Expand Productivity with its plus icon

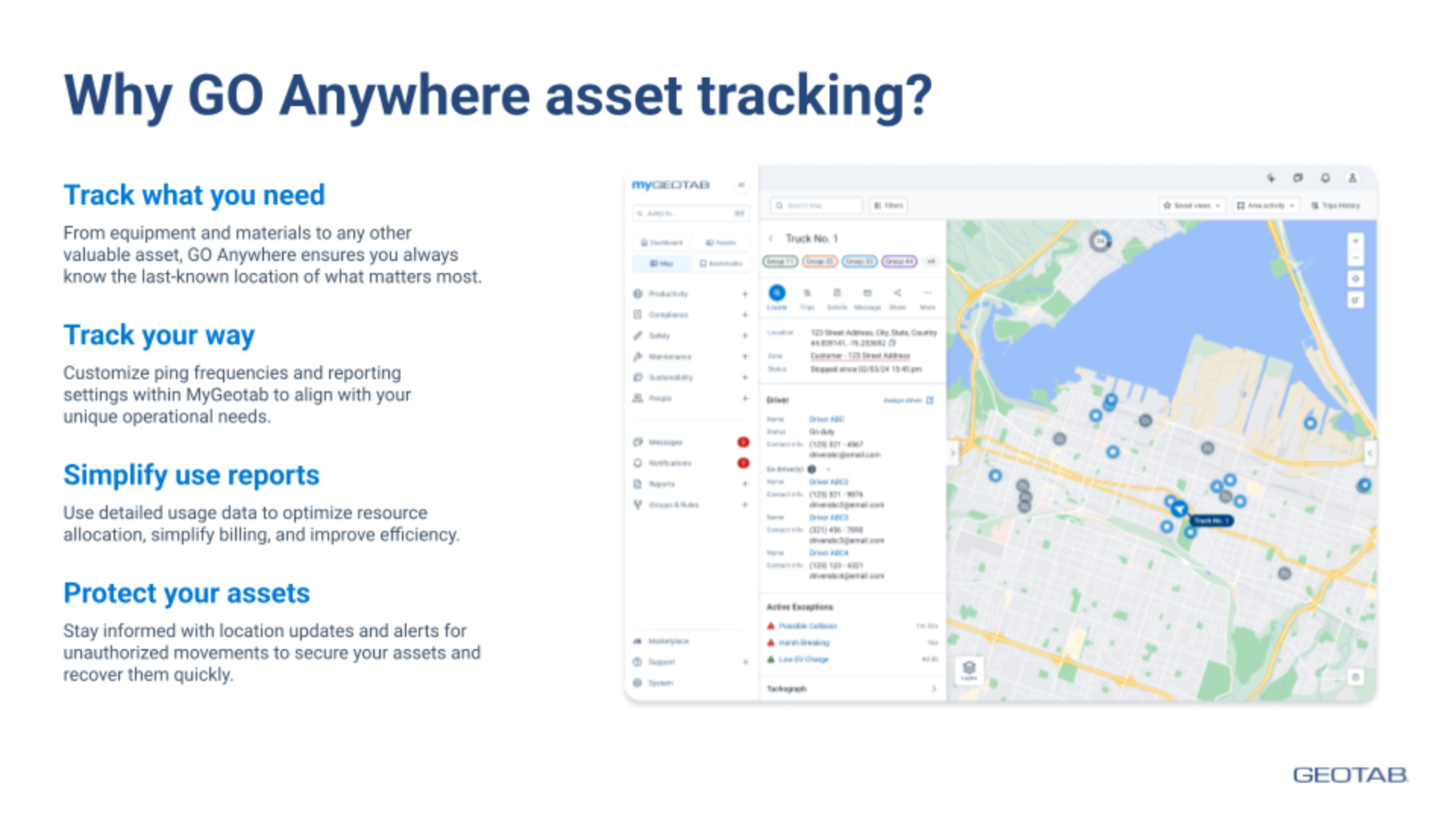click(745, 293)
